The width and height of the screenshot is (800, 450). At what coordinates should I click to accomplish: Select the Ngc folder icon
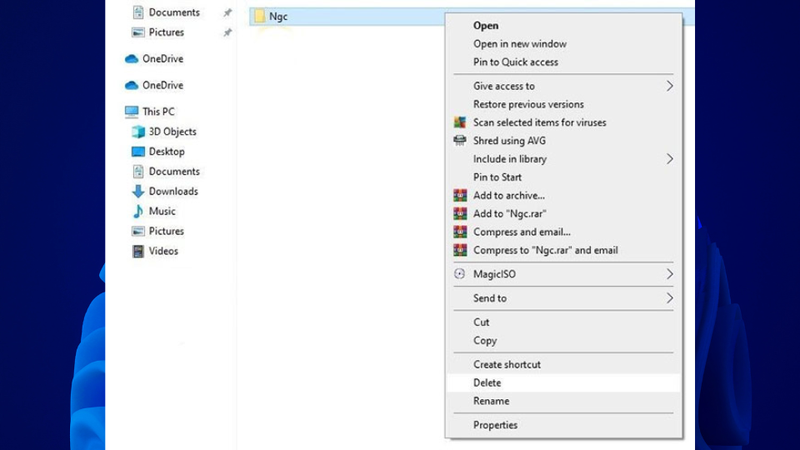[x=260, y=16]
